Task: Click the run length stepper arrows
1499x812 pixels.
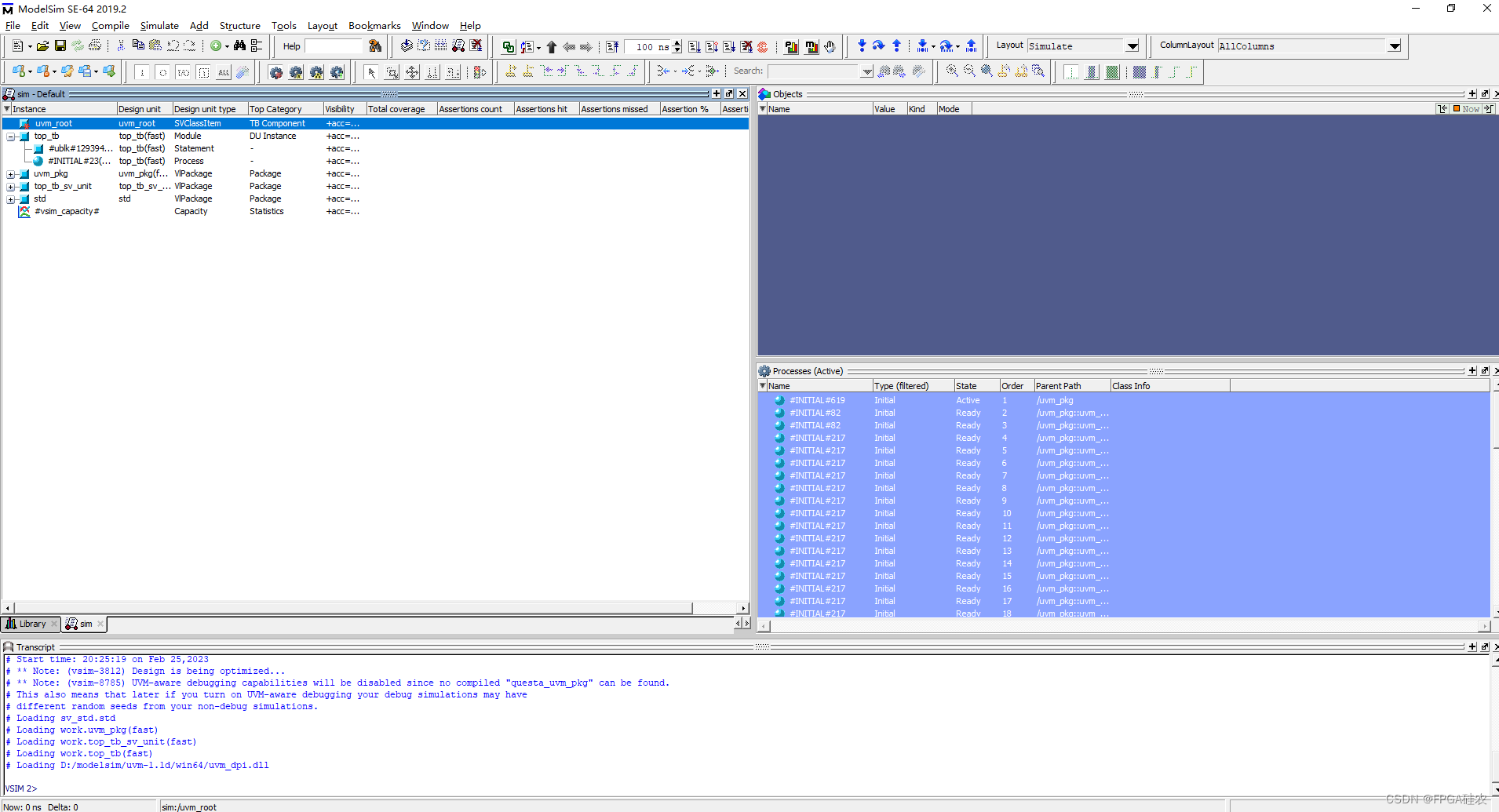Action: (x=677, y=47)
